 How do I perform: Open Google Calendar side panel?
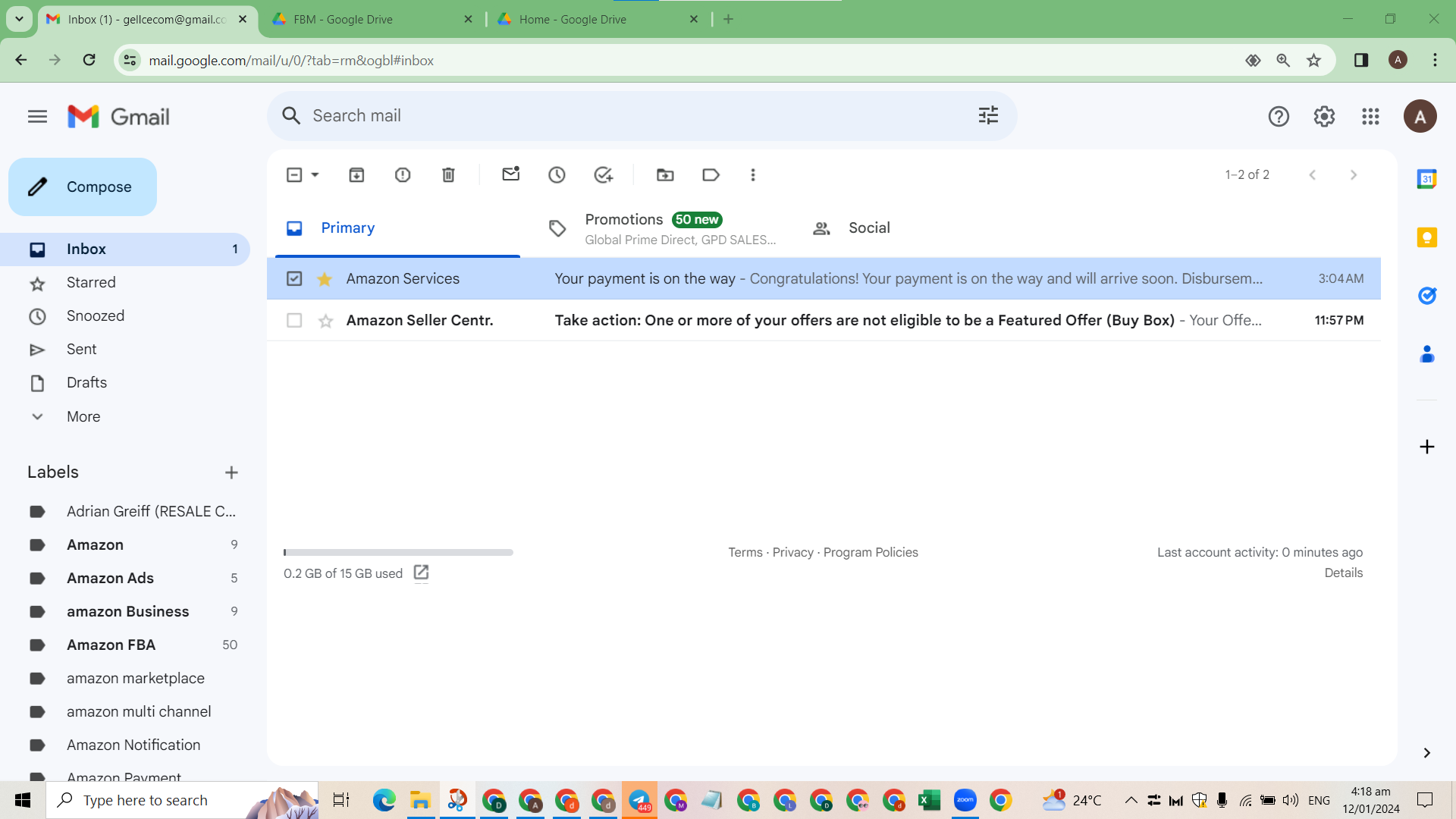point(1426,179)
